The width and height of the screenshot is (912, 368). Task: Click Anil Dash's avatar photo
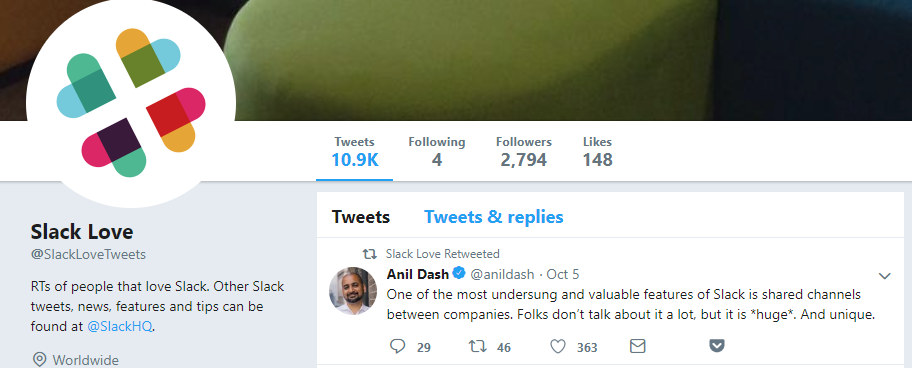coord(352,291)
